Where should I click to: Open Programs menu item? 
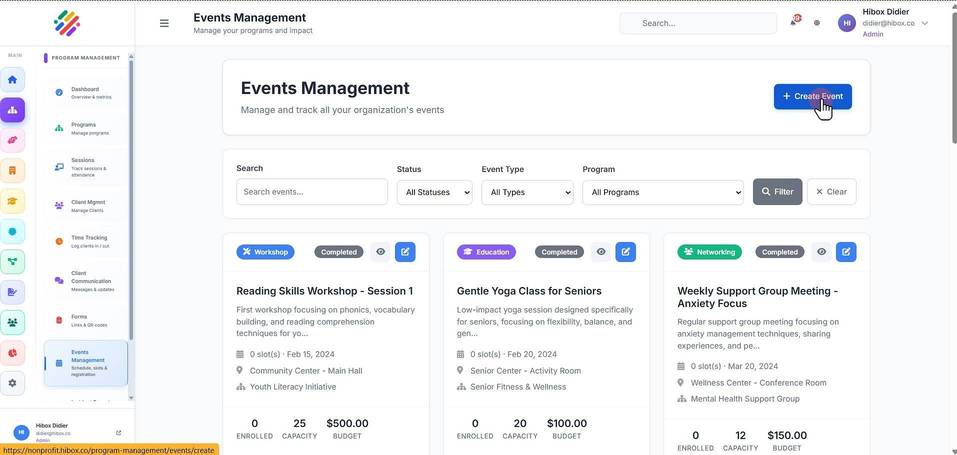click(x=86, y=128)
